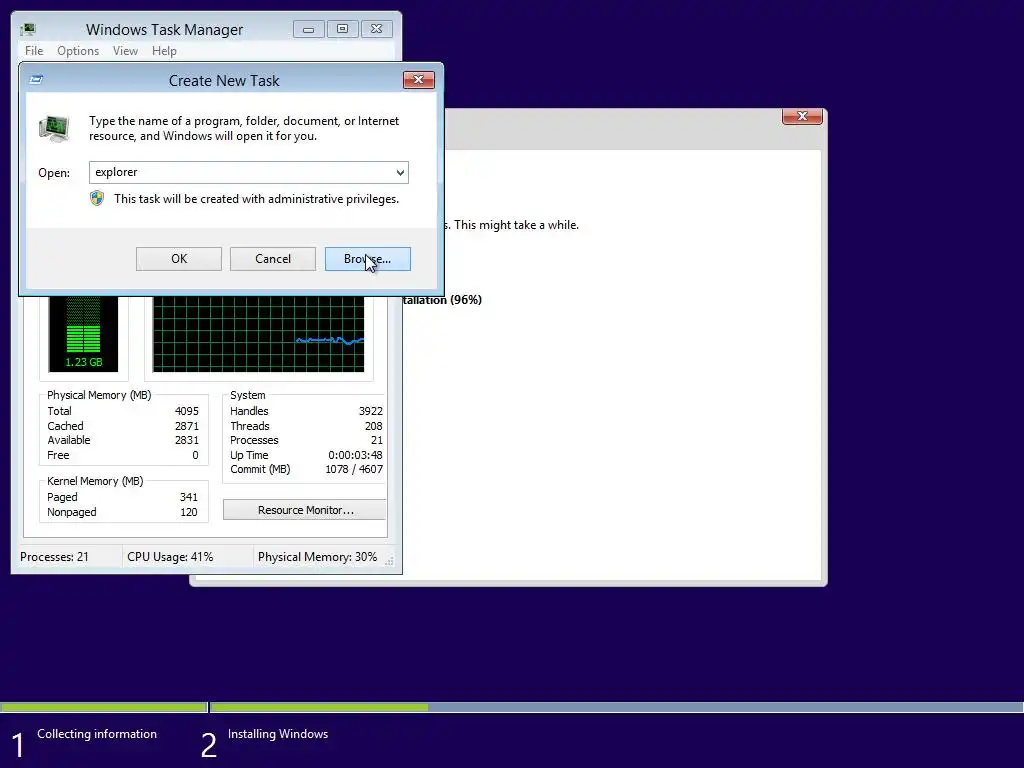Click the Processes: 21 status bar entry
The width and height of the screenshot is (1024, 768).
point(54,557)
